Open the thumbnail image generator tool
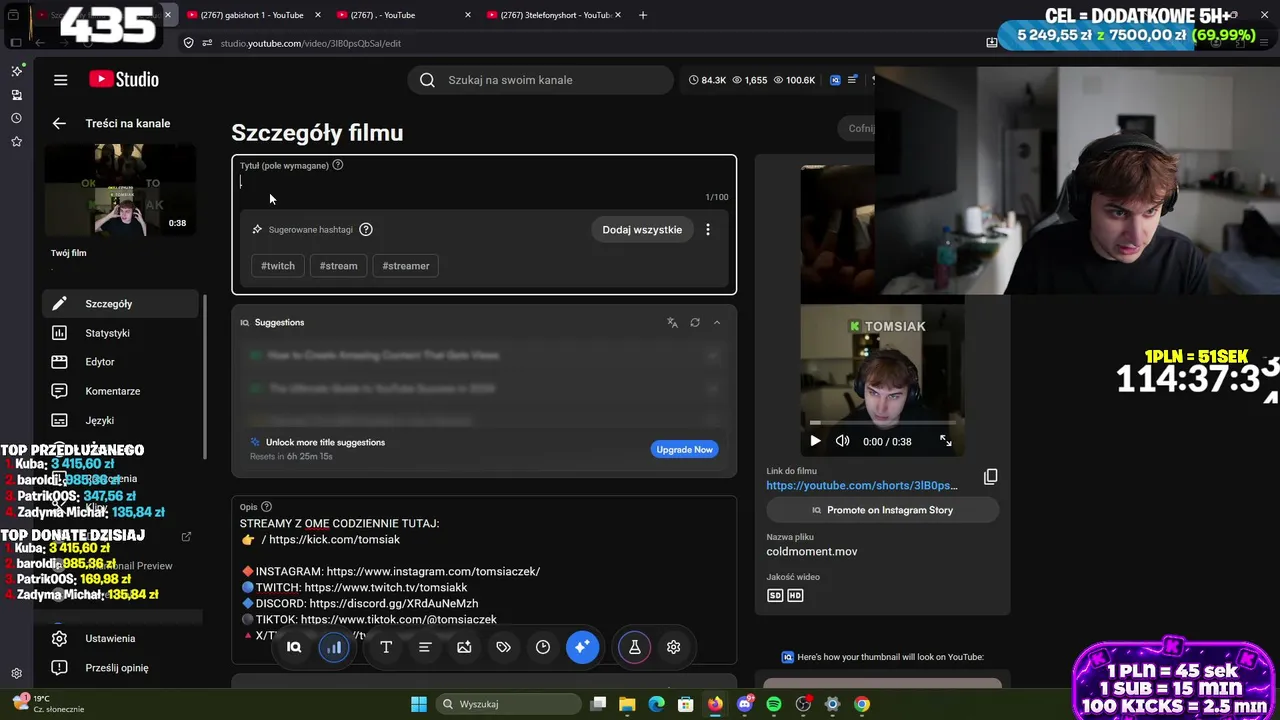The width and height of the screenshot is (1280, 720). (464, 647)
